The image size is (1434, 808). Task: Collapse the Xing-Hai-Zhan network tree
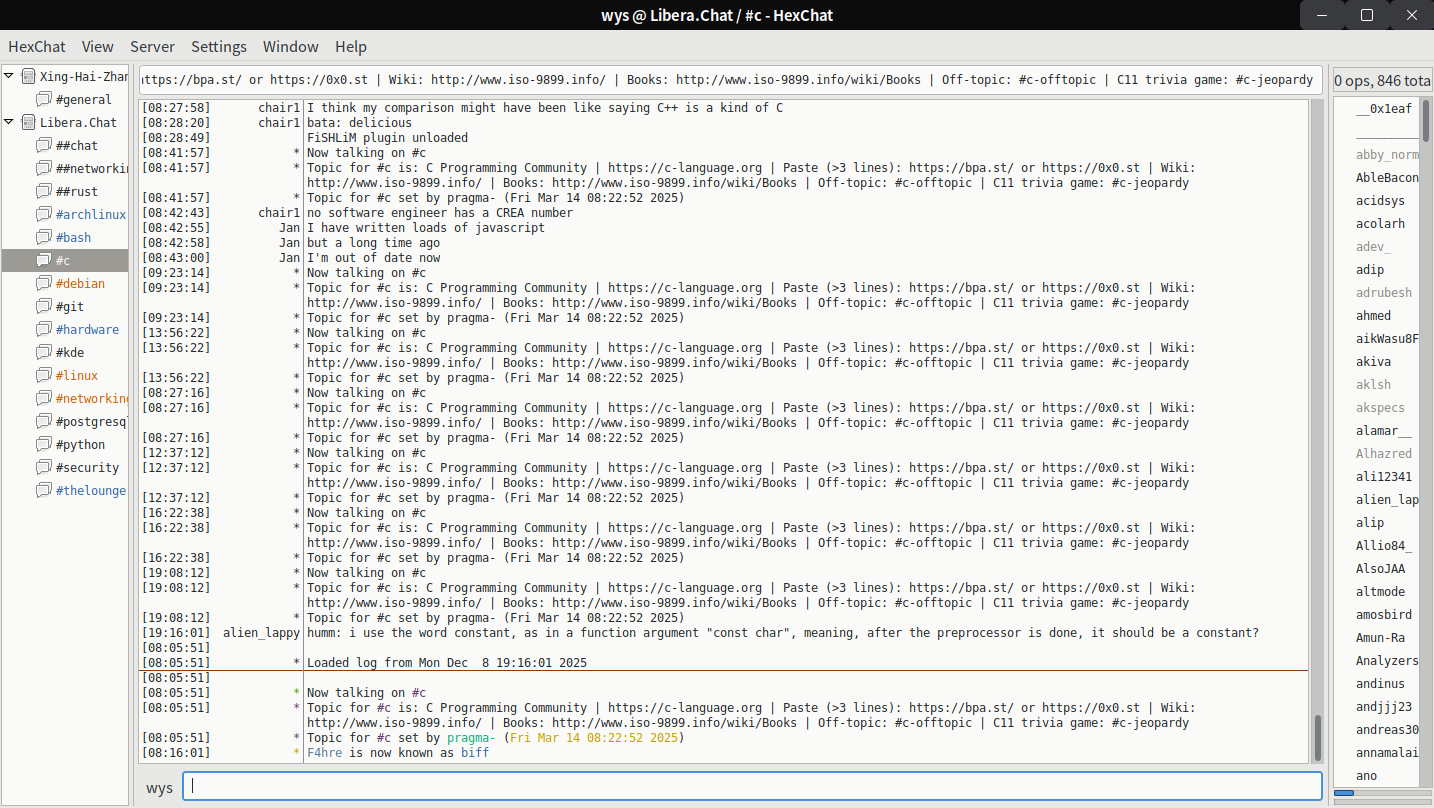tap(9, 76)
